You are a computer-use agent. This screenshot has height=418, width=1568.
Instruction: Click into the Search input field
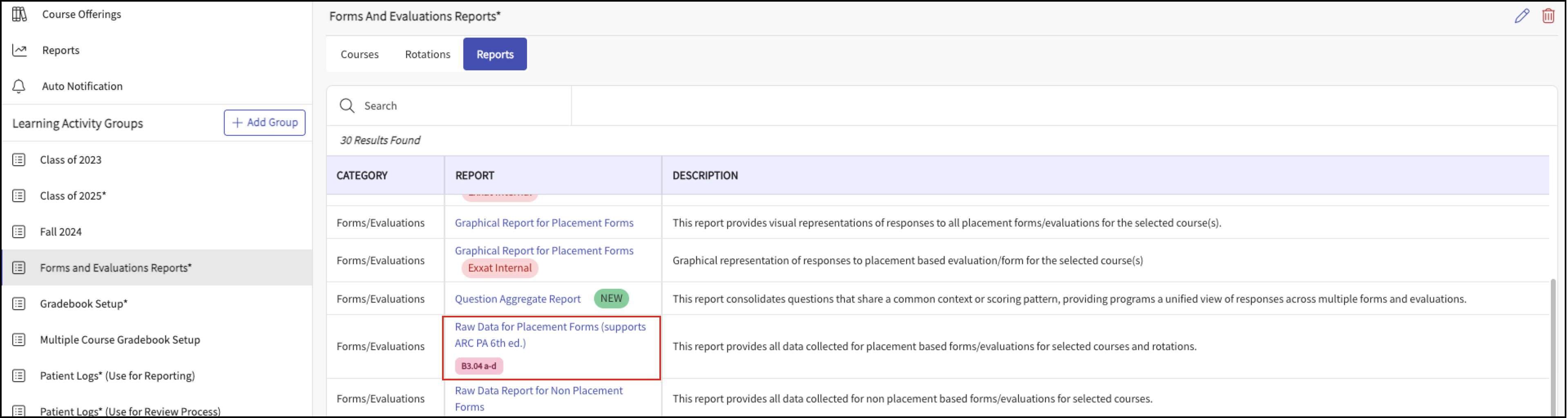point(462,106)
